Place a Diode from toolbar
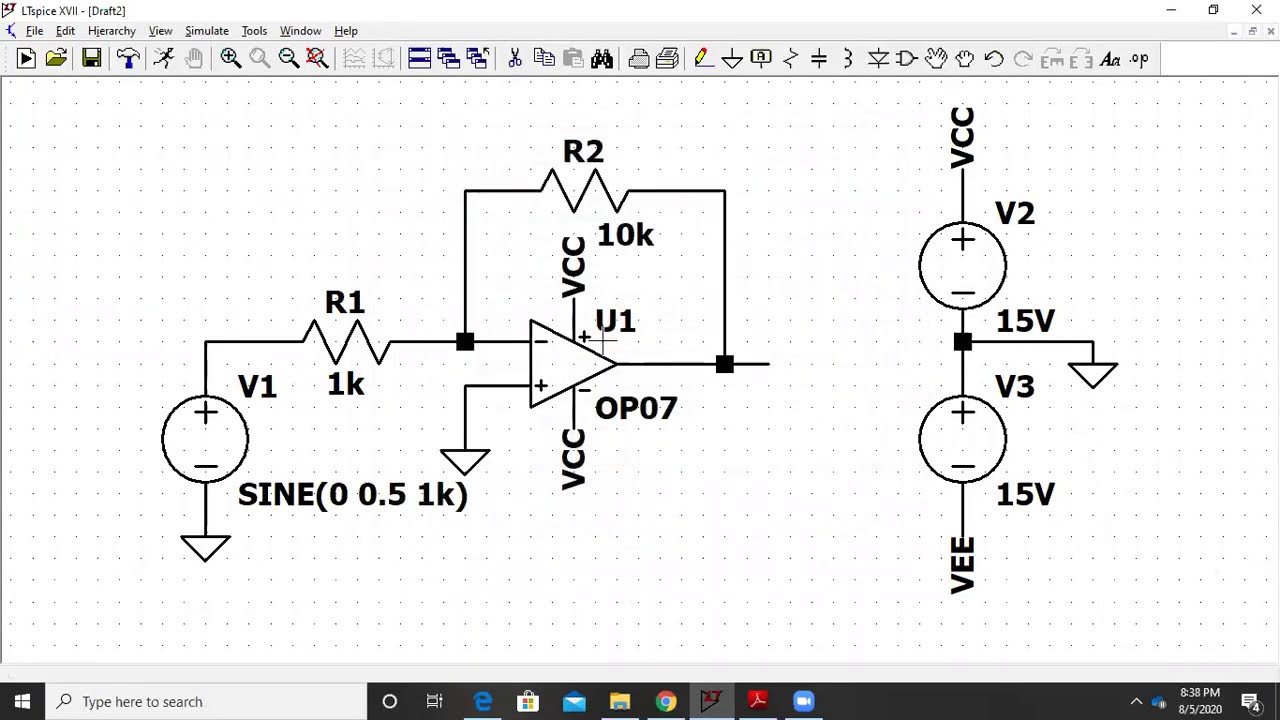Screen dimensions: 1280x720 tap(878, 59)
